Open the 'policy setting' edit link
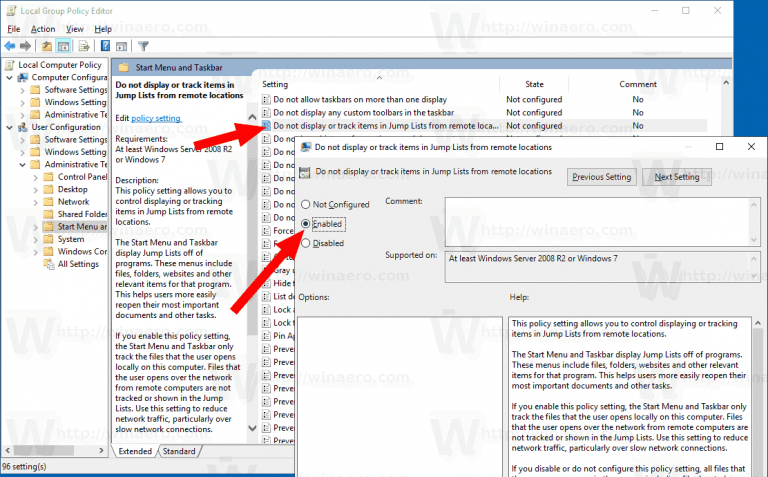768x477 pixels. (x=157, y=118)
